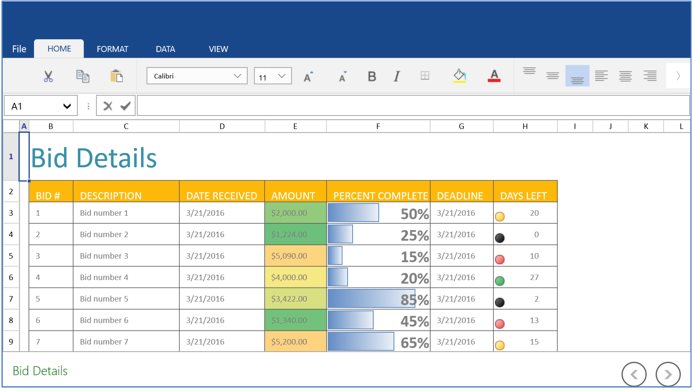The image size is (693, 390).
Task: Toggle Italic formatting
Action: tap(397, 76)
